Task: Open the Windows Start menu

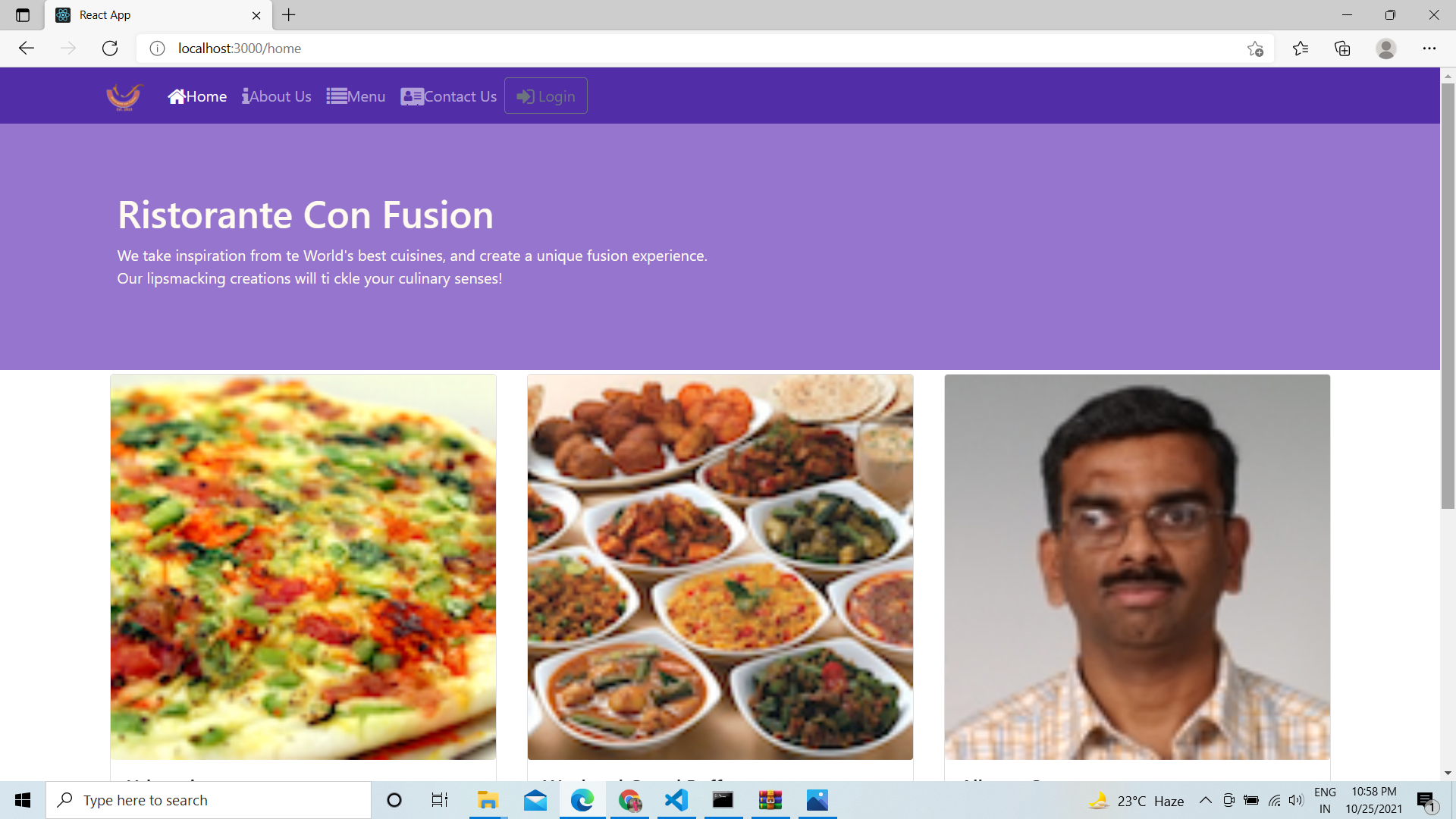Action: (x=23, y=800)
